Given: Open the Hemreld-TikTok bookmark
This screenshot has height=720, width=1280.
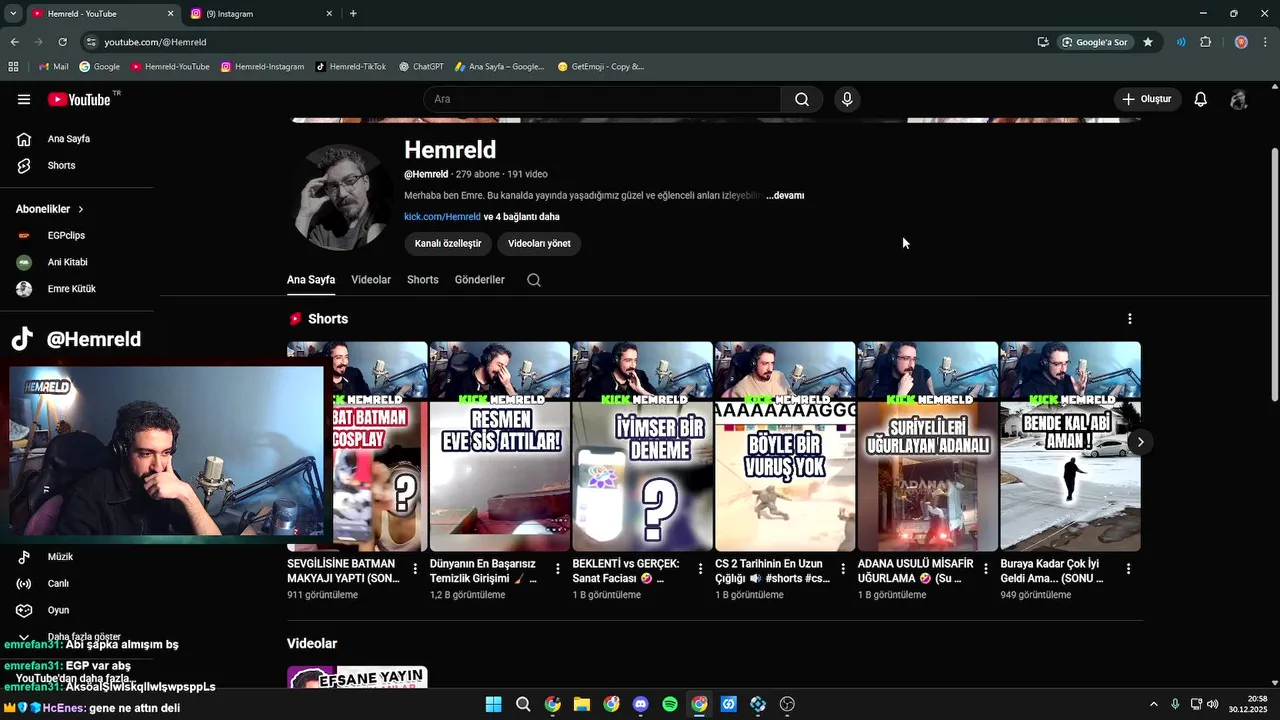Looking at the screenshot, I should [350, 67].
